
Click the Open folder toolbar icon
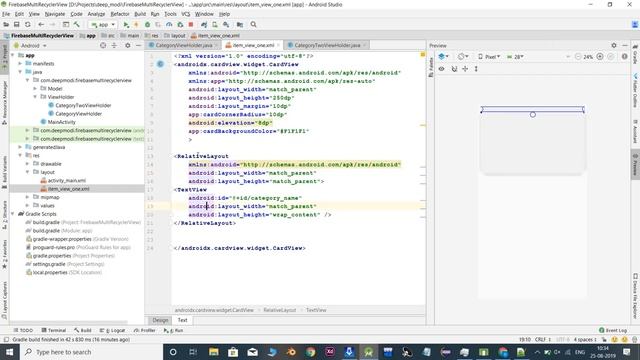(6, 25)
